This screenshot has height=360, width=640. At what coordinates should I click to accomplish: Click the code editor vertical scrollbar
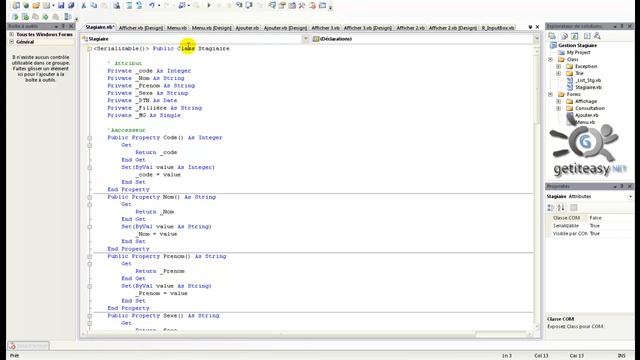(x=537, y=188)
